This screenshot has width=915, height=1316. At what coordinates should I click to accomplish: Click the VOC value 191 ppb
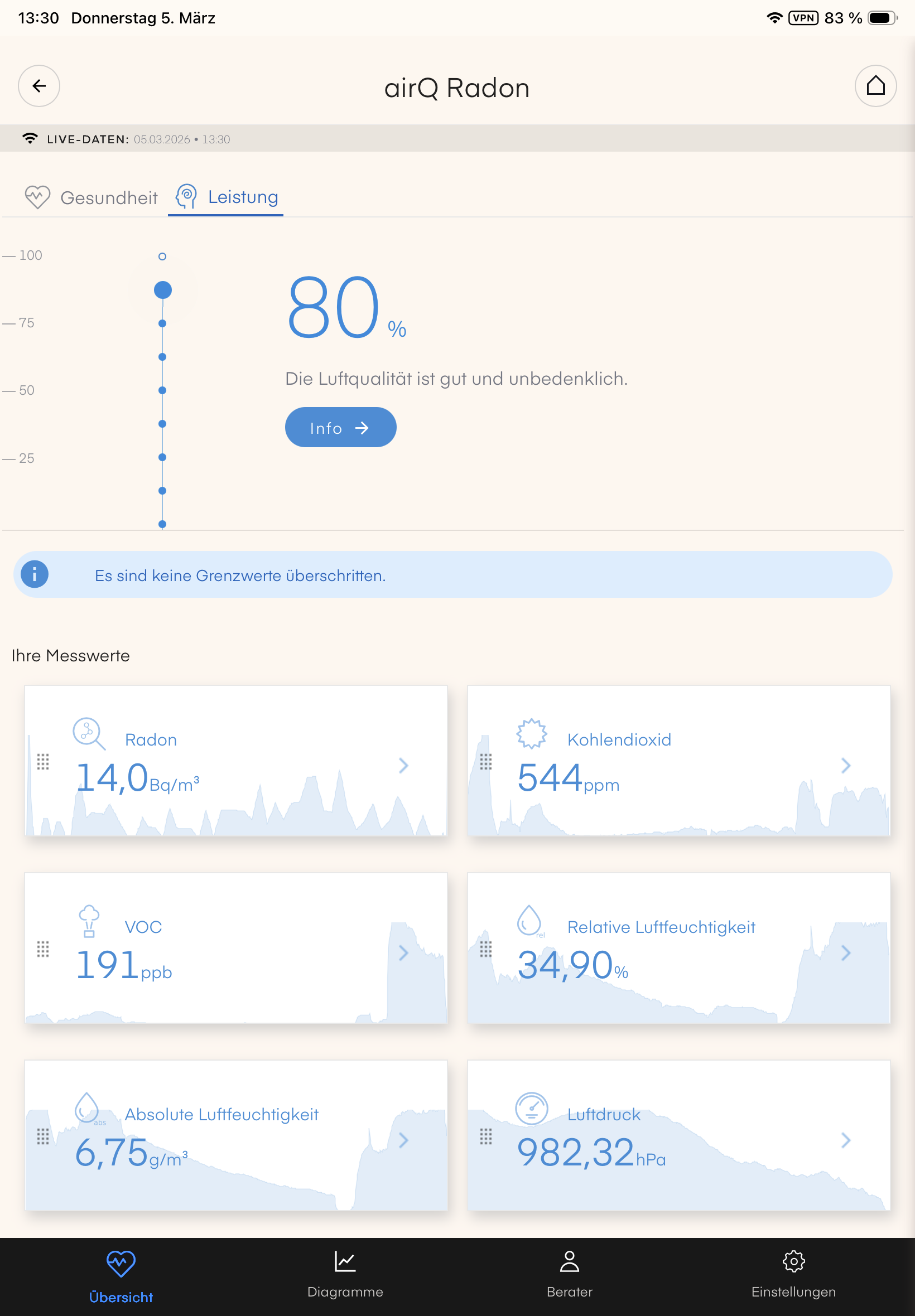tap(124, 965)
